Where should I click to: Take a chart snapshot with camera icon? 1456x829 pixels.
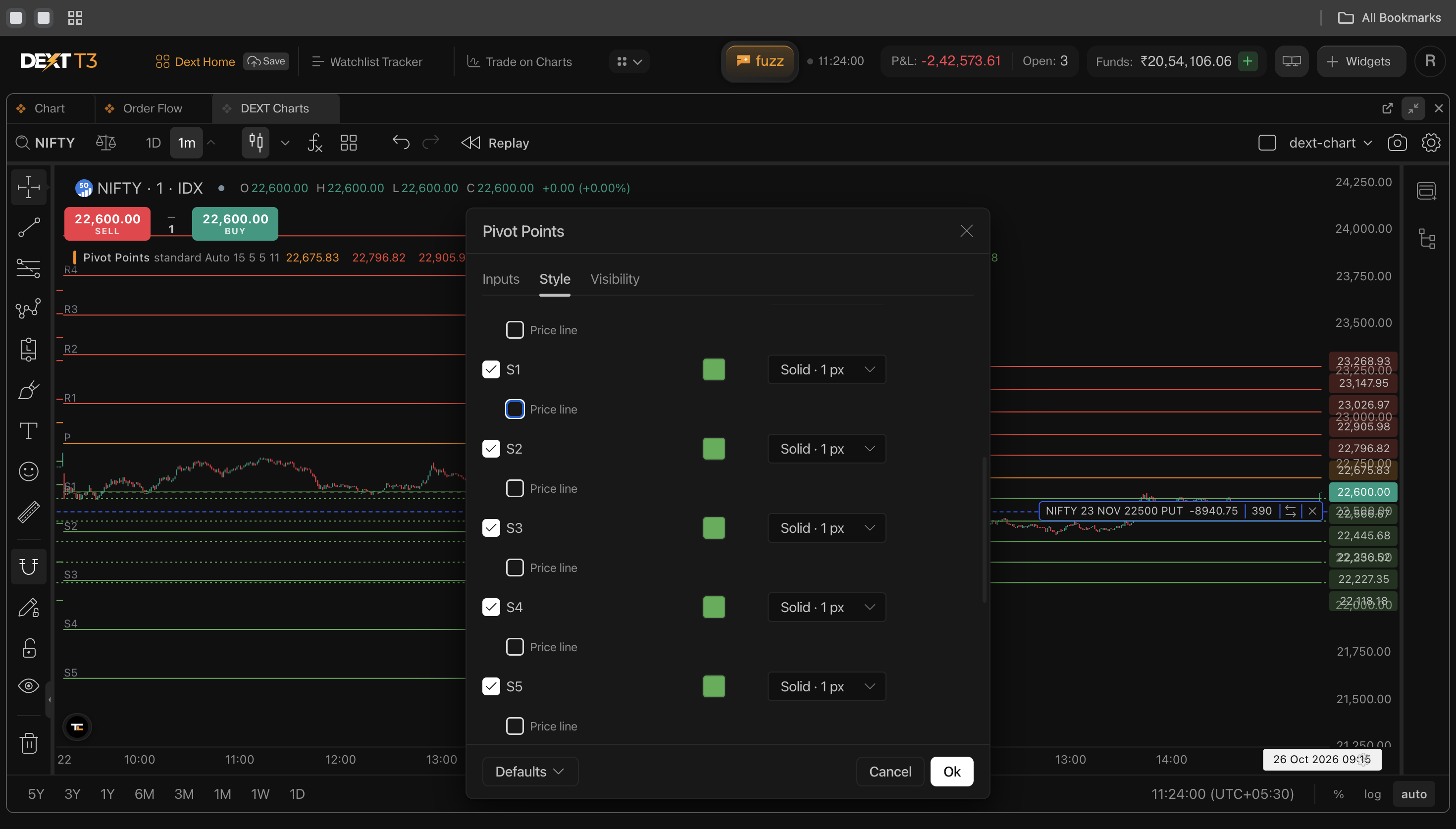pos(1398,143)
